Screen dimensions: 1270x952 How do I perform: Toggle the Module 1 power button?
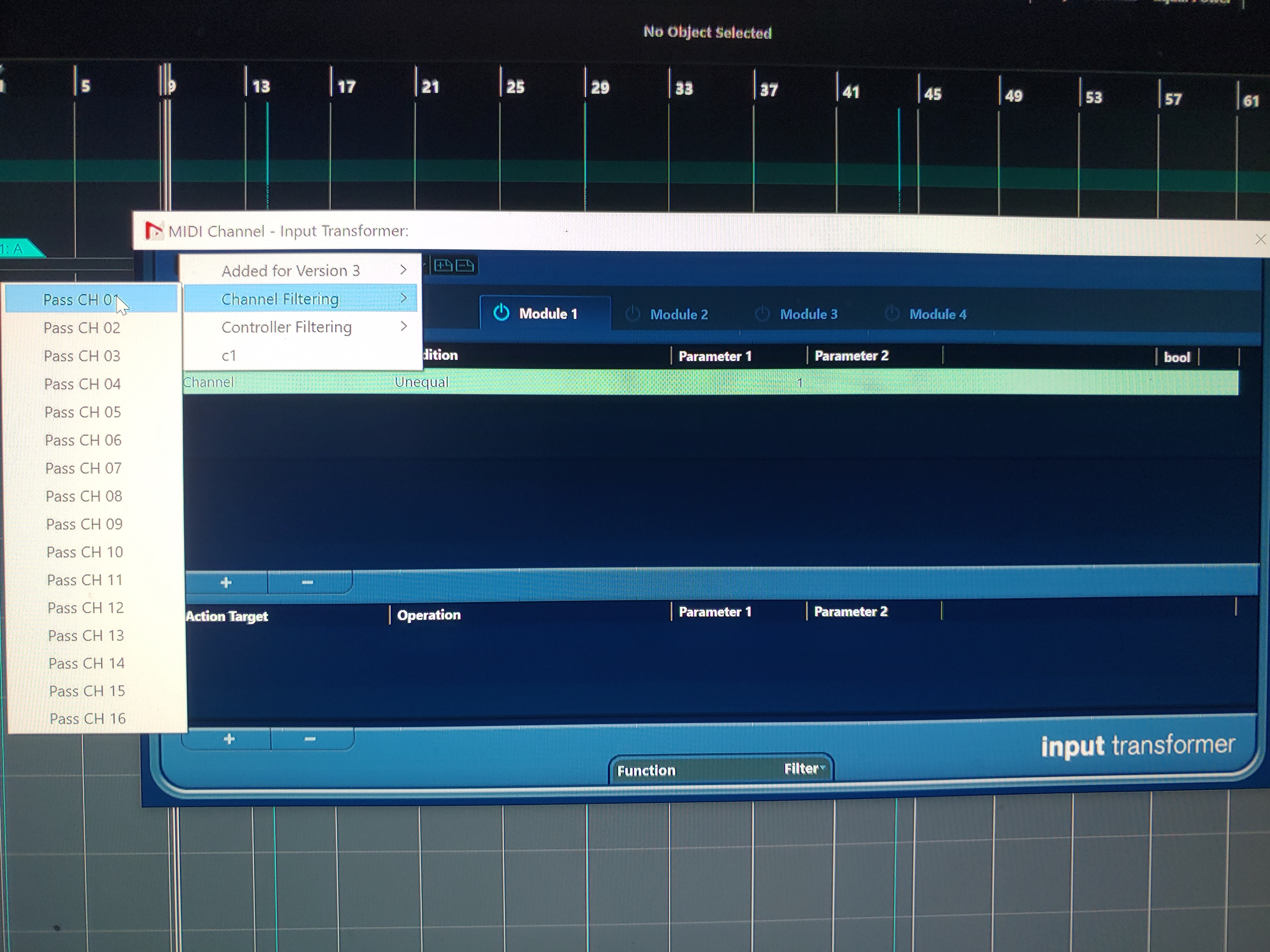(501, 313)
